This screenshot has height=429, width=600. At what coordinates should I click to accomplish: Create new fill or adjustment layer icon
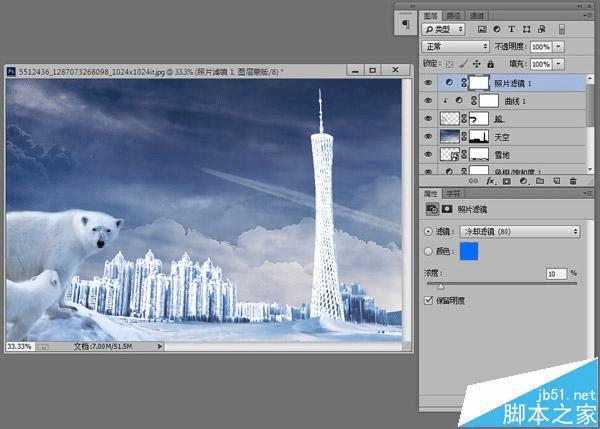(523, 181)
